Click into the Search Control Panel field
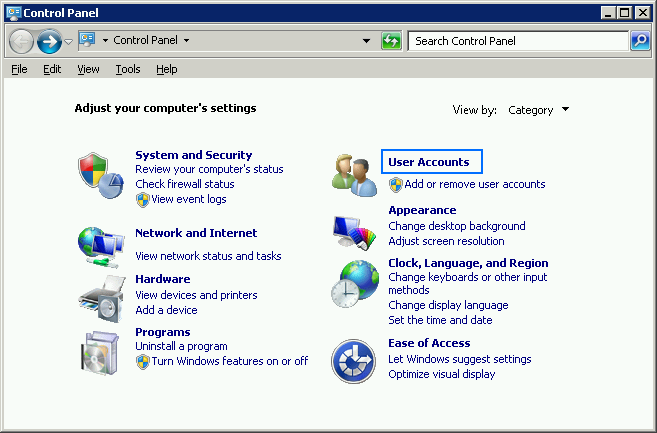The height and width of the screenshot is (433, 657). click(x=518, y=41)
